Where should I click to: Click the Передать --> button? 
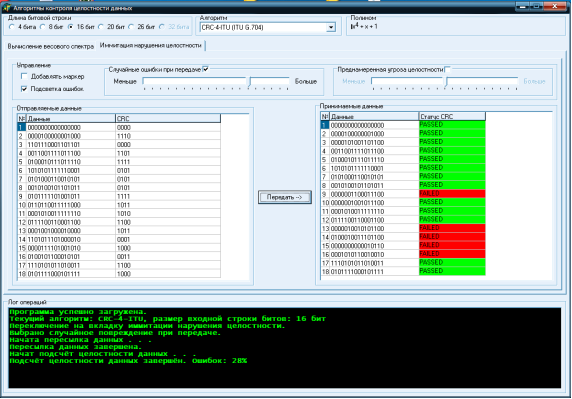(285, 197)
